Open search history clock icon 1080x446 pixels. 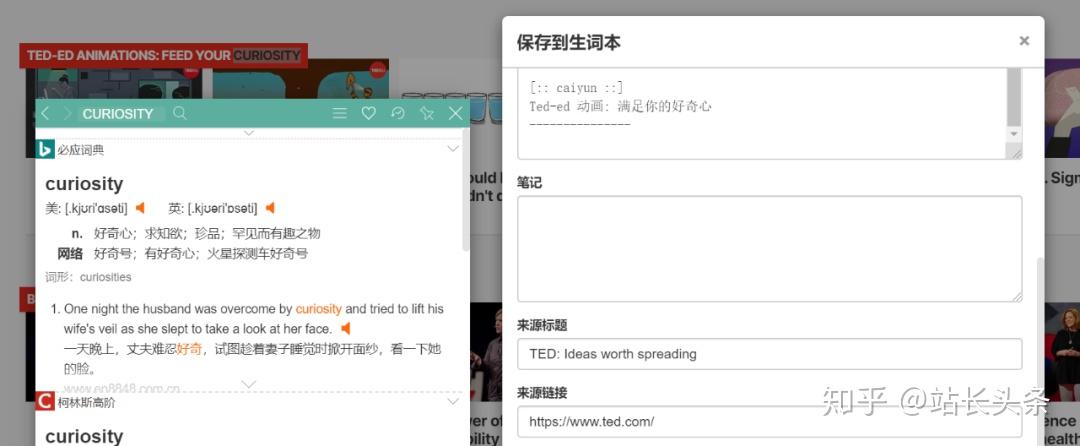click(397, 114)
